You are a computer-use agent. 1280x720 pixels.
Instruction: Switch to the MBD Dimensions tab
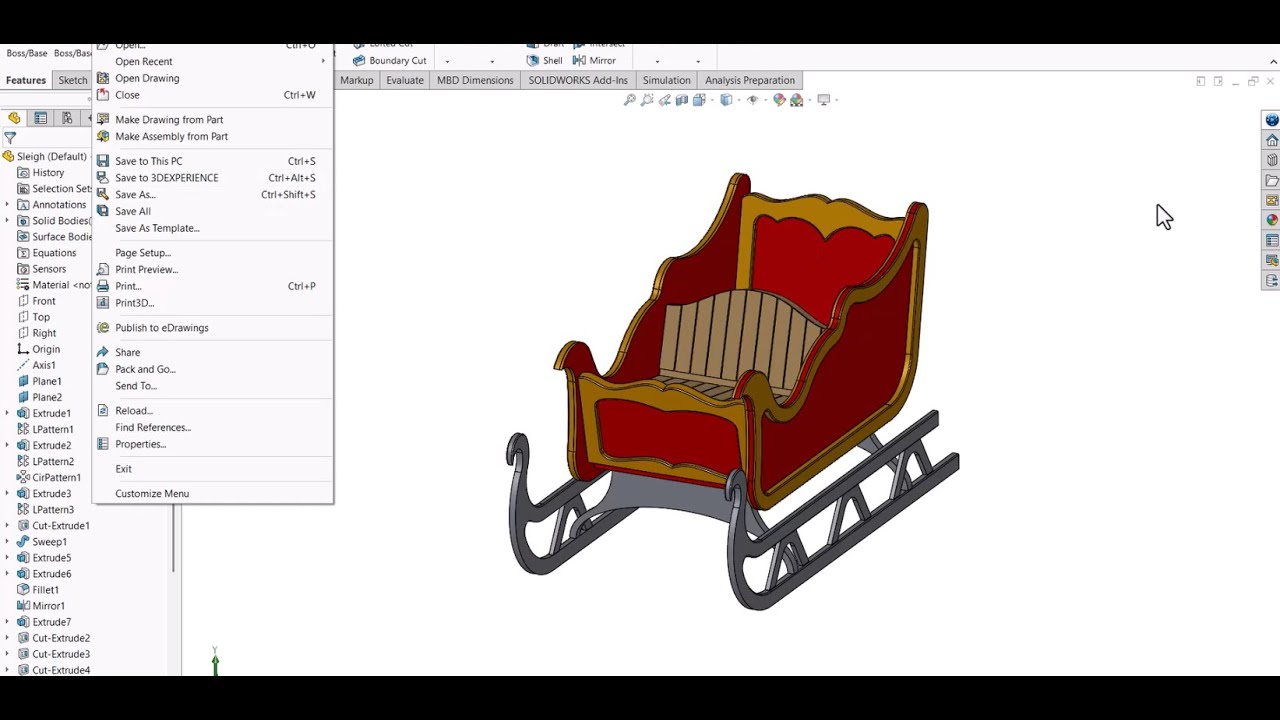pos(475,80)
